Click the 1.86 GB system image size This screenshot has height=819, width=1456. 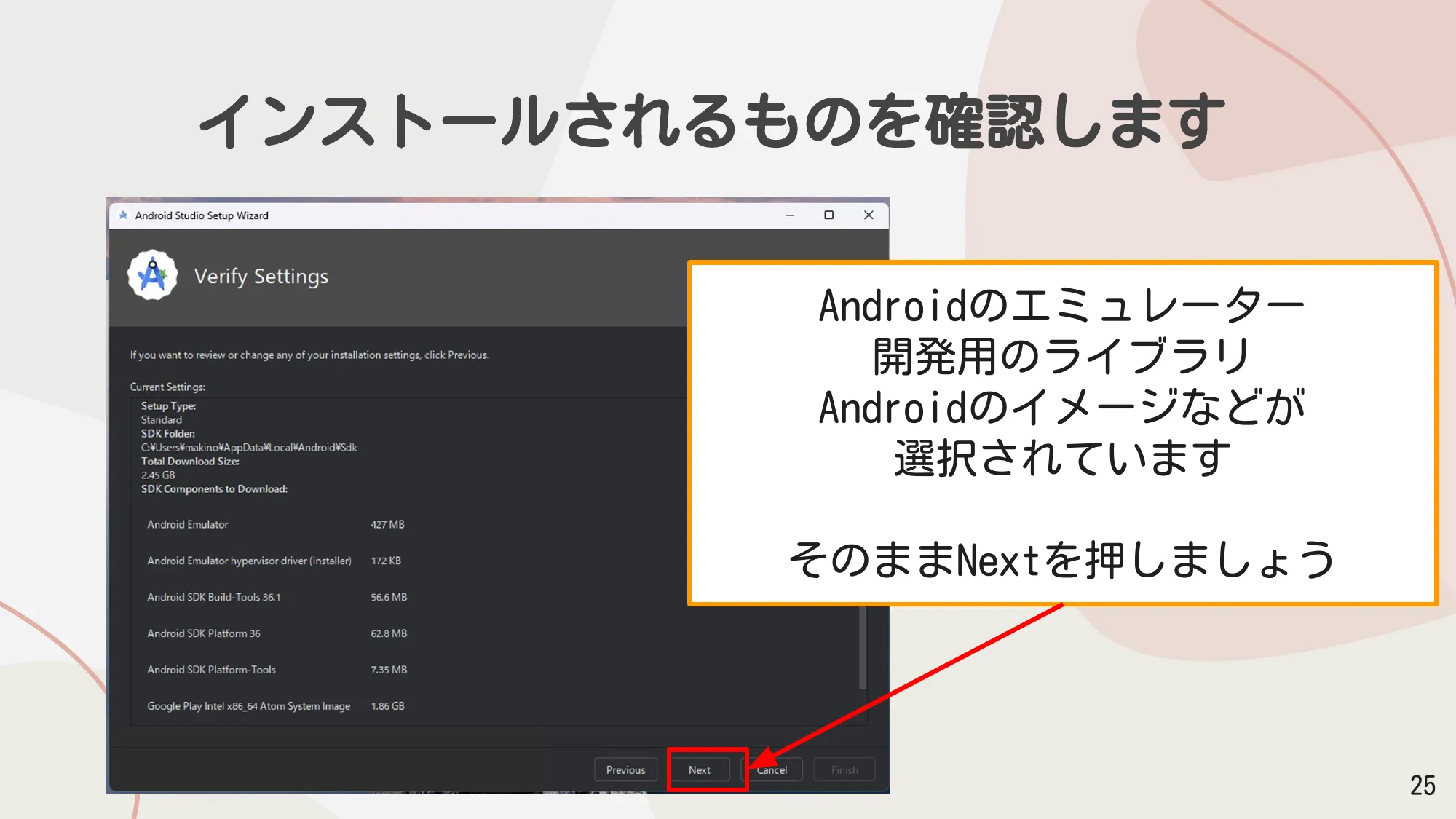tap(387, 706)
